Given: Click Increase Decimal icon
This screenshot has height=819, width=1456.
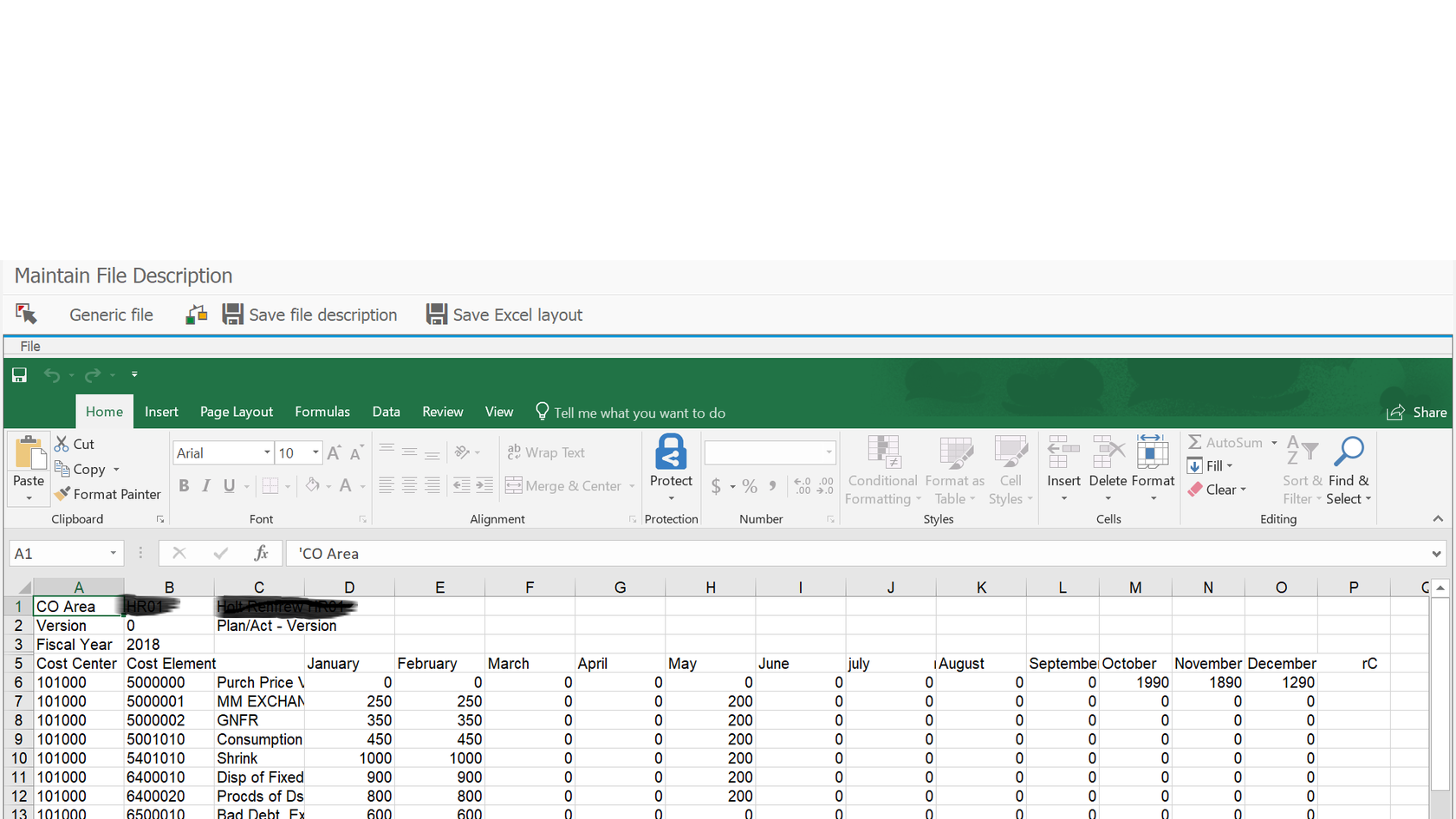Looking at the screenshot, I should click(x=803, y=486).
